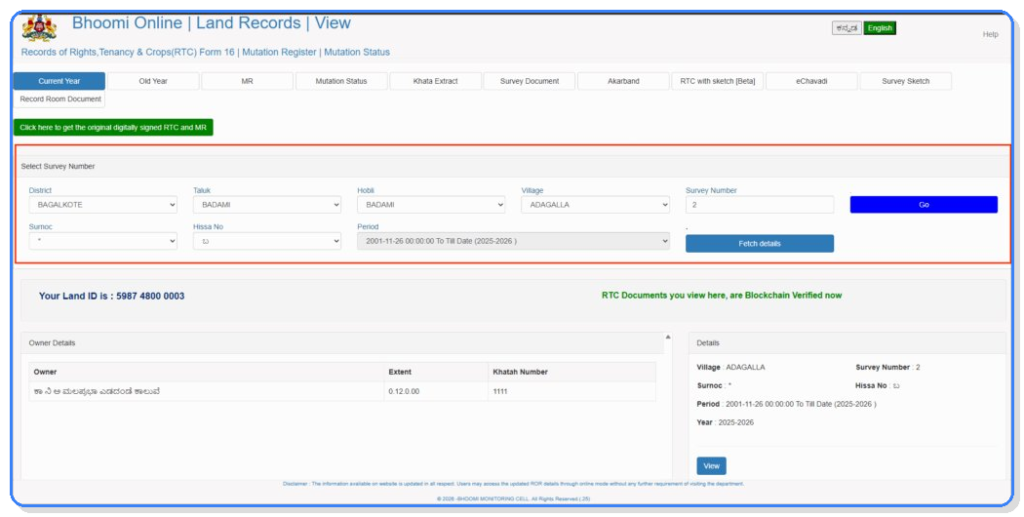Click the Disclaimer text in the footer
1024x517 pixels.
513,484
